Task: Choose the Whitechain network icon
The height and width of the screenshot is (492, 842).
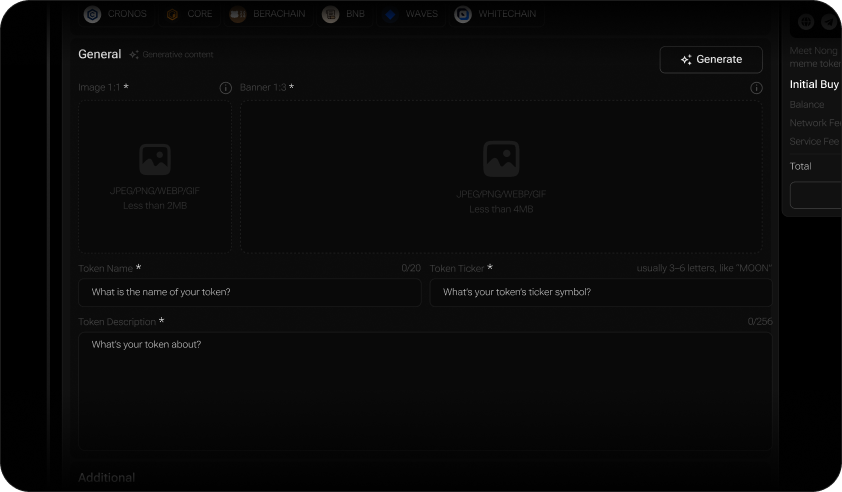Action: (x=463, y=14)
